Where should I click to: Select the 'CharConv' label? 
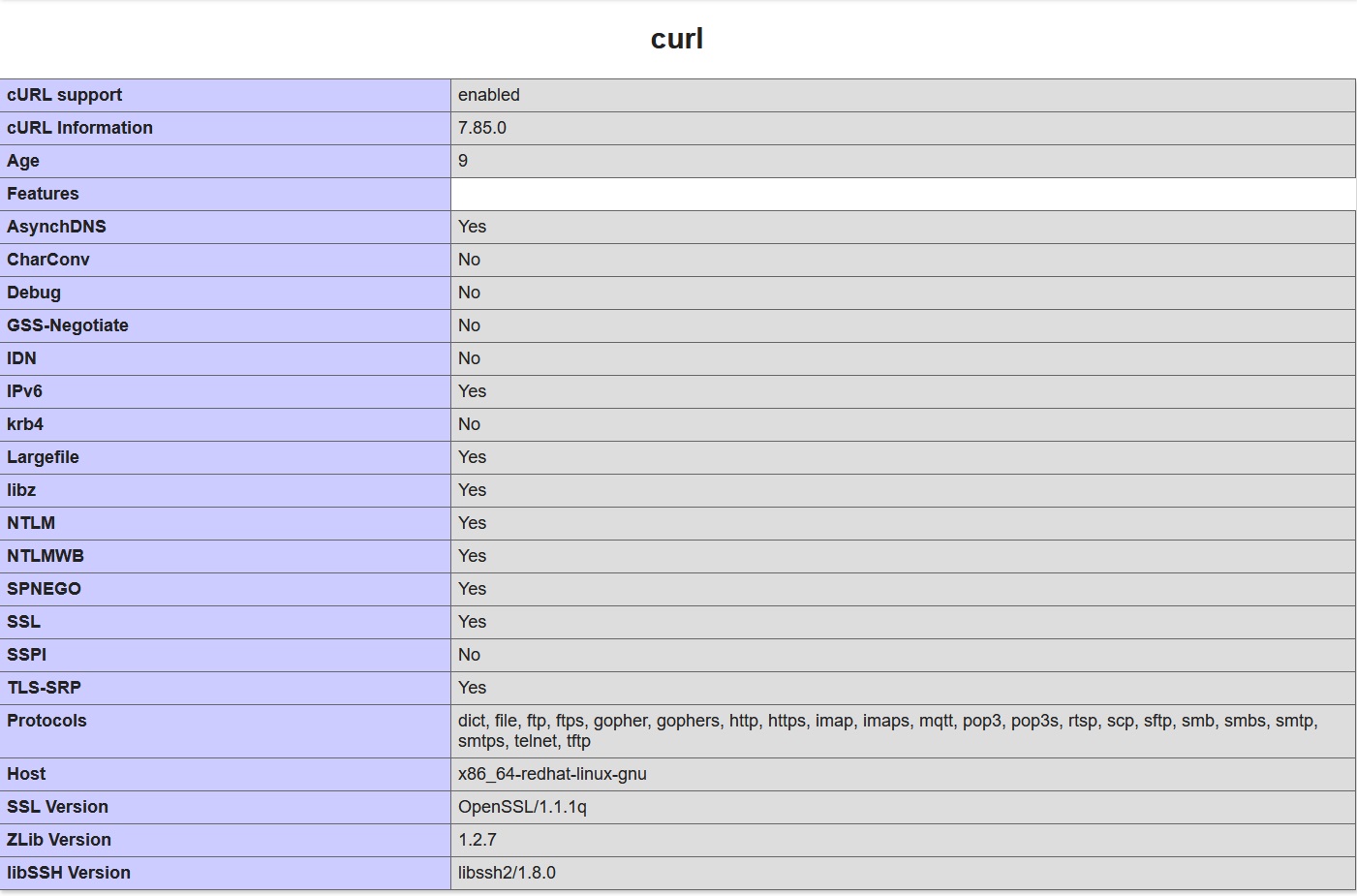click(x=48, y=260)
